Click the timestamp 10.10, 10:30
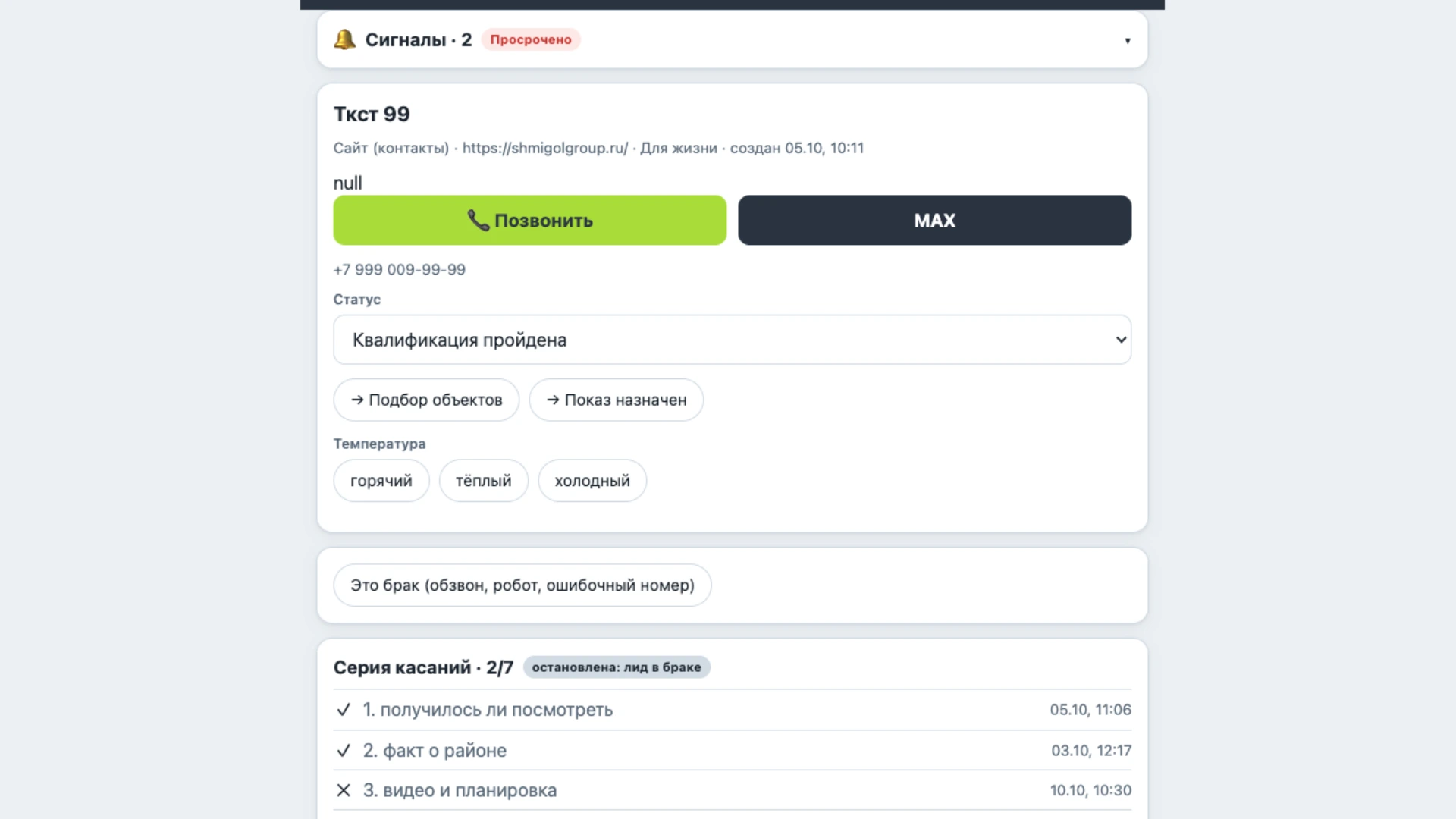The height and width of the screenshot is (819, 1456). pos(1090,790)
